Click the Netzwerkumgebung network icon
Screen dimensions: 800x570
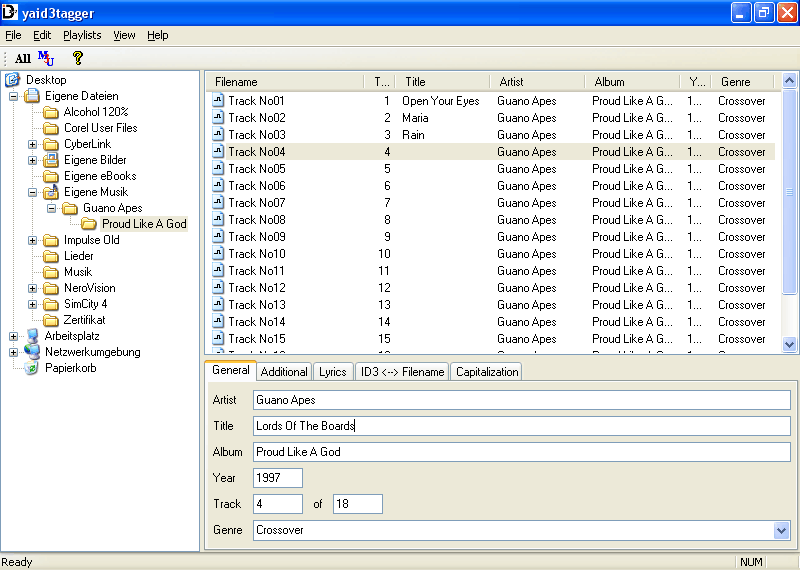tap(32, 352)
